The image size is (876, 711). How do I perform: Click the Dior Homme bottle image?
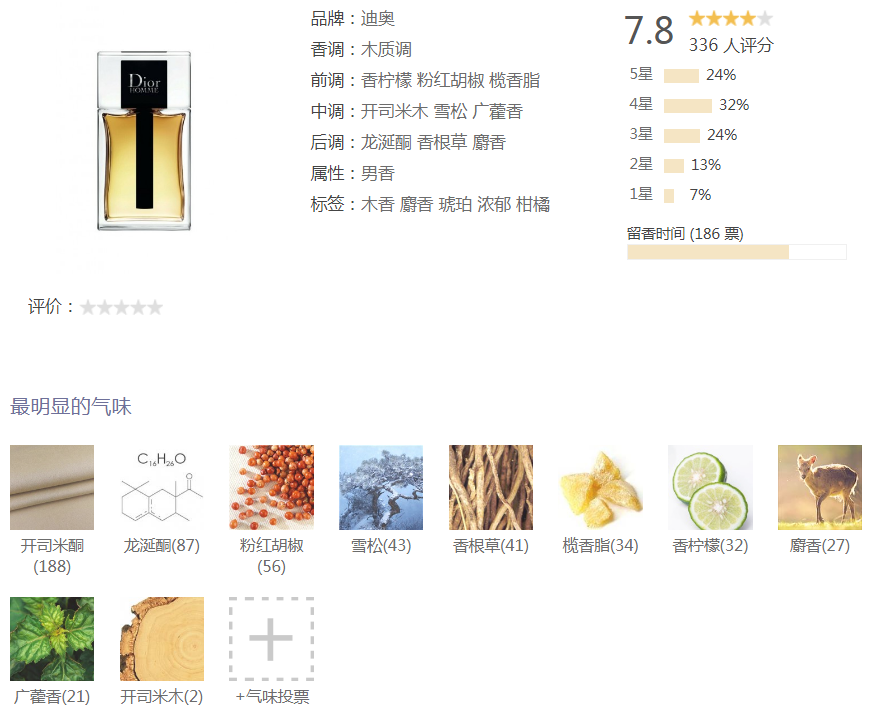point(144,140)
